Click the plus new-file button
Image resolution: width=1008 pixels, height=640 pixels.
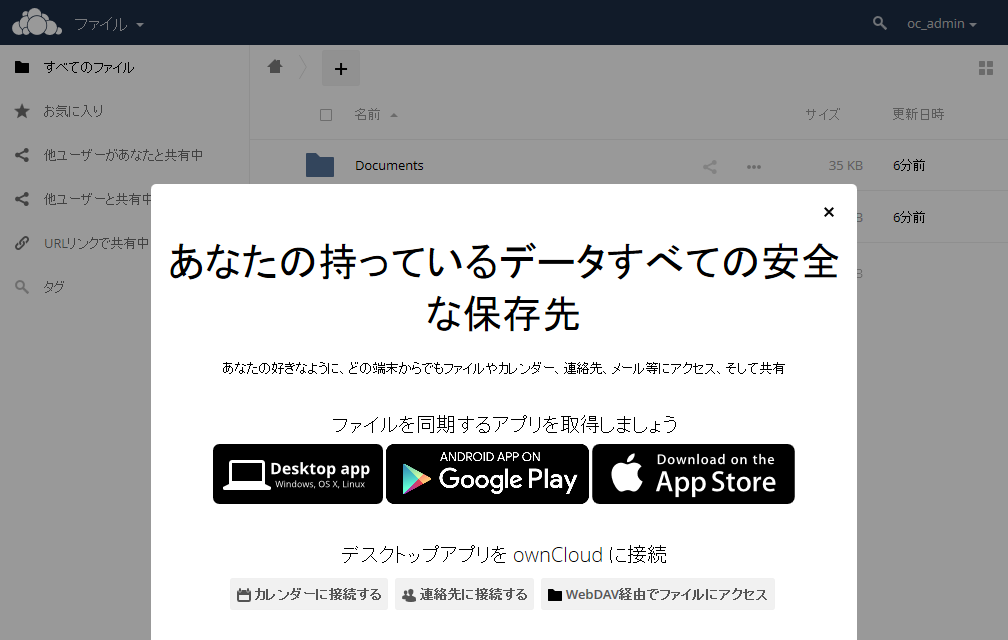[341, 68]
